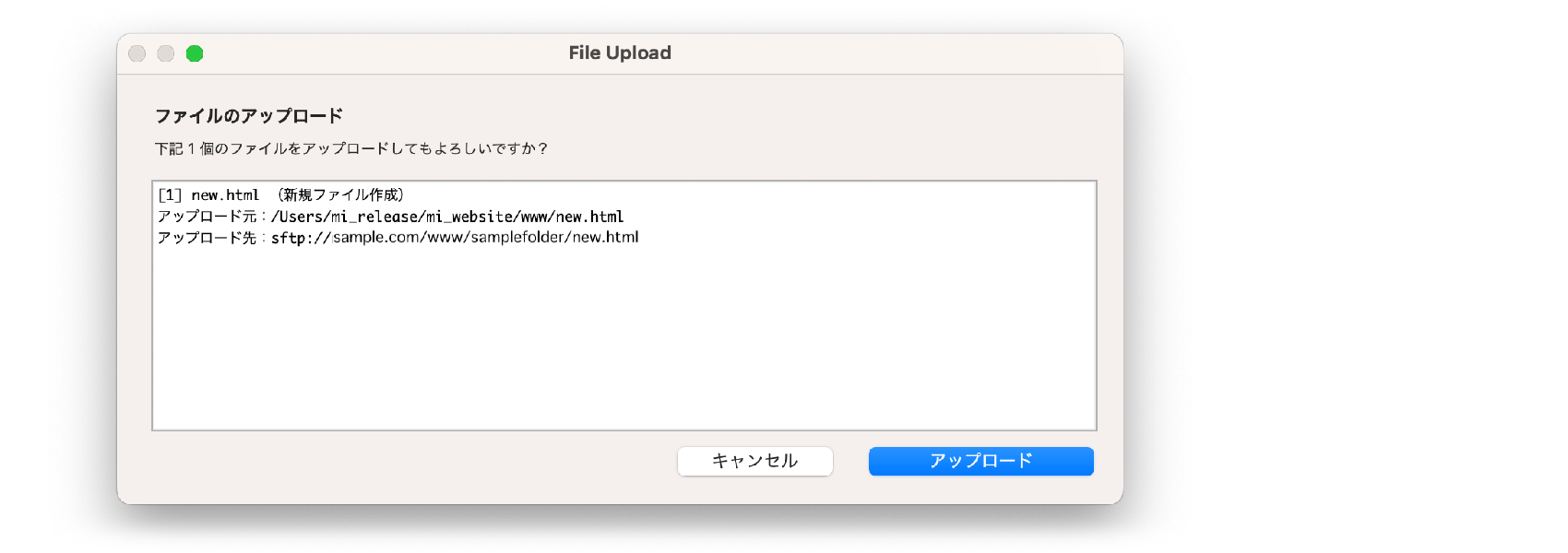Click the grey close window button
Viewport: 1568px width, 553px height.
pos(137,53)
